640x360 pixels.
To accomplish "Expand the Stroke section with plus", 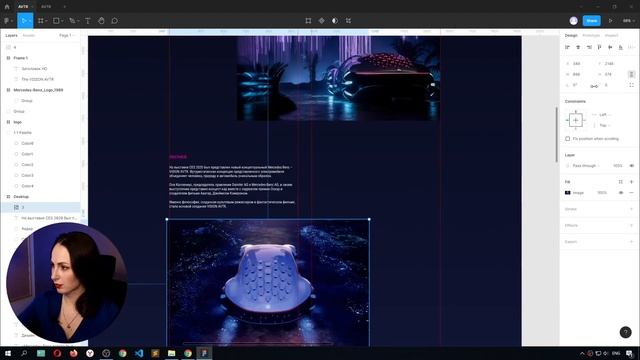I will click(631, 209).
